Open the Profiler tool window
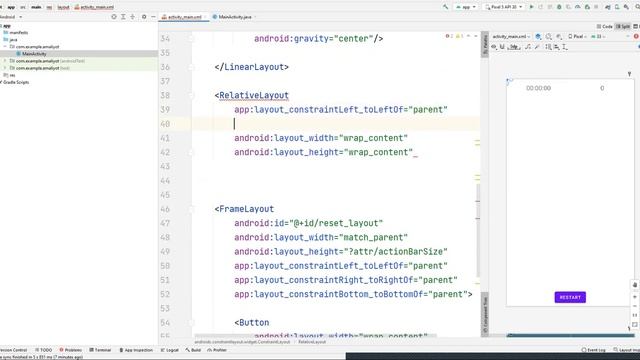 pyautogui.click(x=217, y=350)
